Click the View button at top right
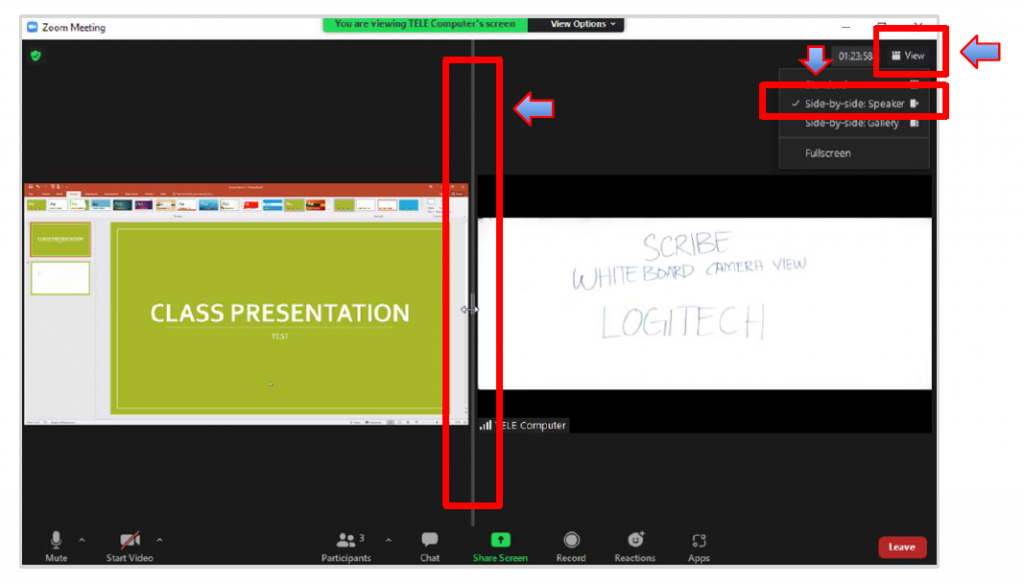Screen dimensions: 1024x583 (x=908, y=56)
